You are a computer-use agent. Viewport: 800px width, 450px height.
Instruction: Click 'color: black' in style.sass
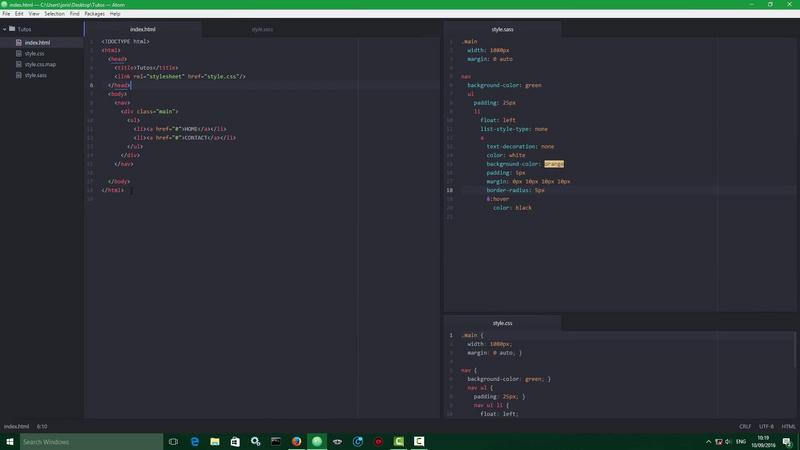point(512,208)
